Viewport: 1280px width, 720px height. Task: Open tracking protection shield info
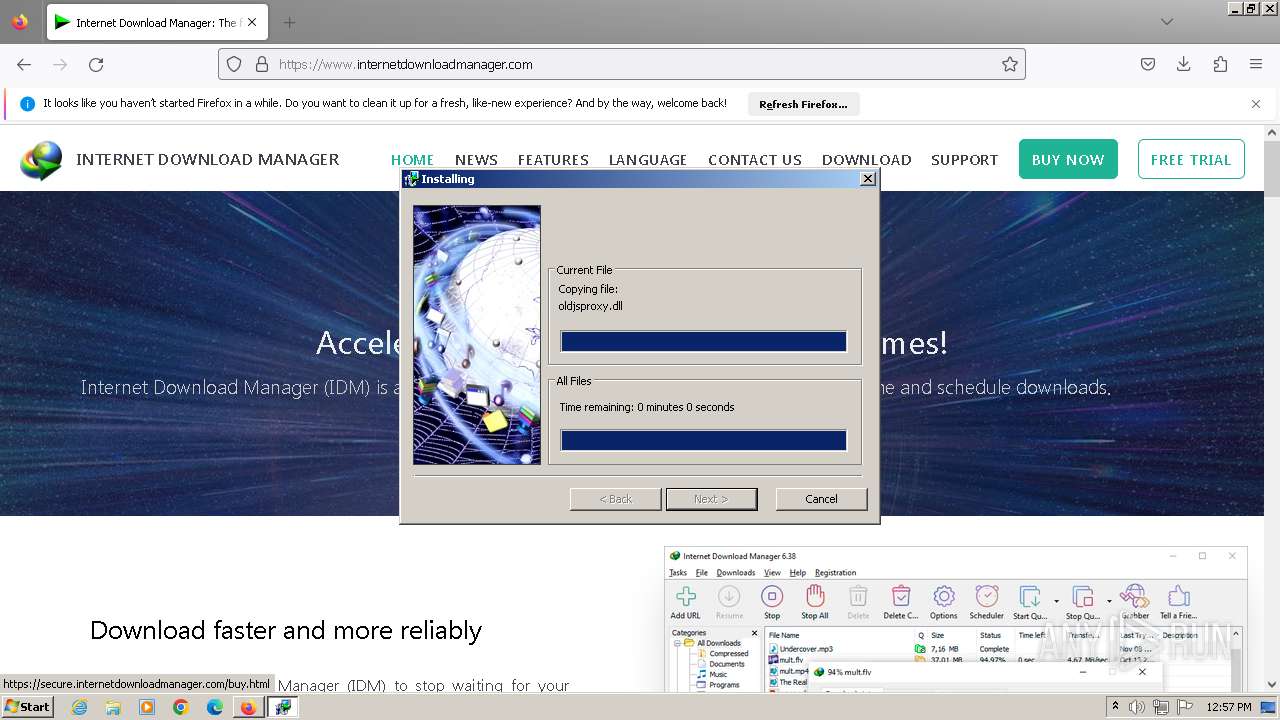(234, 64)
